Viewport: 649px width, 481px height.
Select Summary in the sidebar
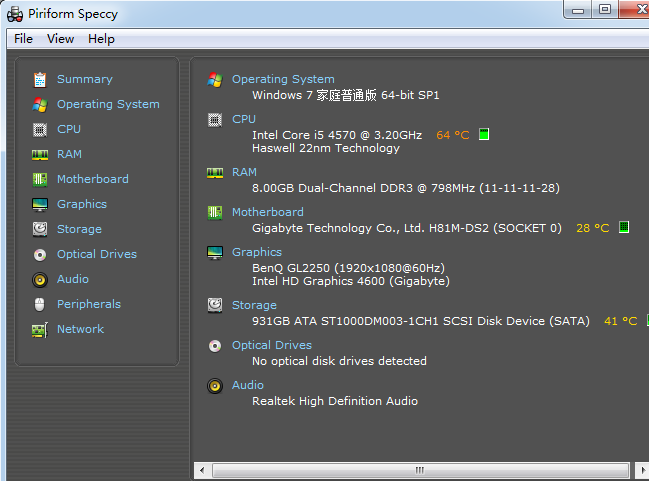(84, 79)
